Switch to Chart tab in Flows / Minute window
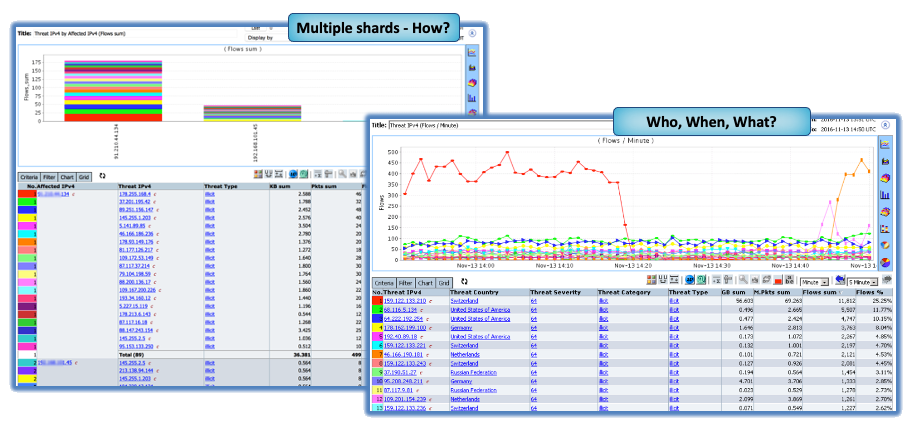 pos(426,281)
